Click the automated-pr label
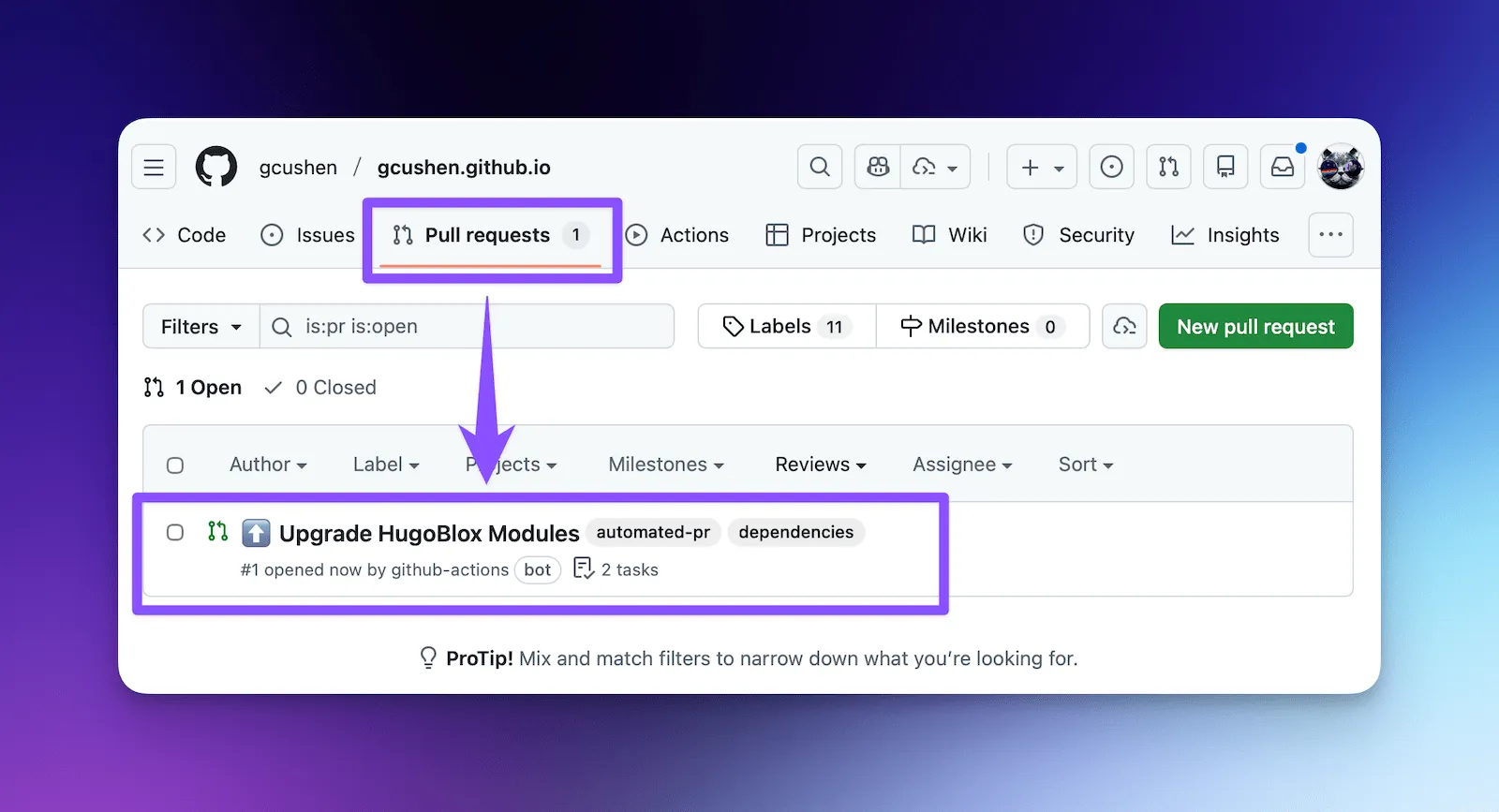The image size is (1499, 812). pyautogui.click(x=653, y=532)
